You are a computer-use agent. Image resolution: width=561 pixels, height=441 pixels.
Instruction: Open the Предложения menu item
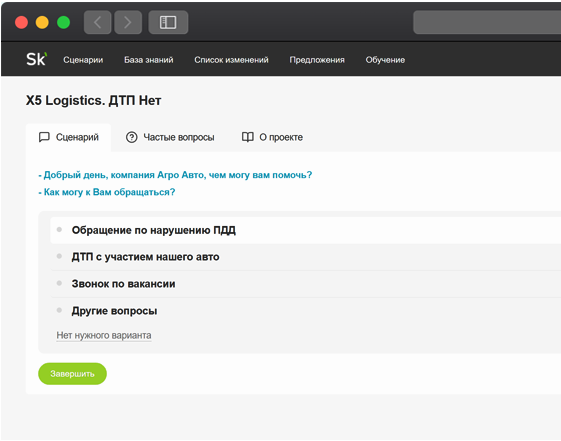tap(317, 60)
